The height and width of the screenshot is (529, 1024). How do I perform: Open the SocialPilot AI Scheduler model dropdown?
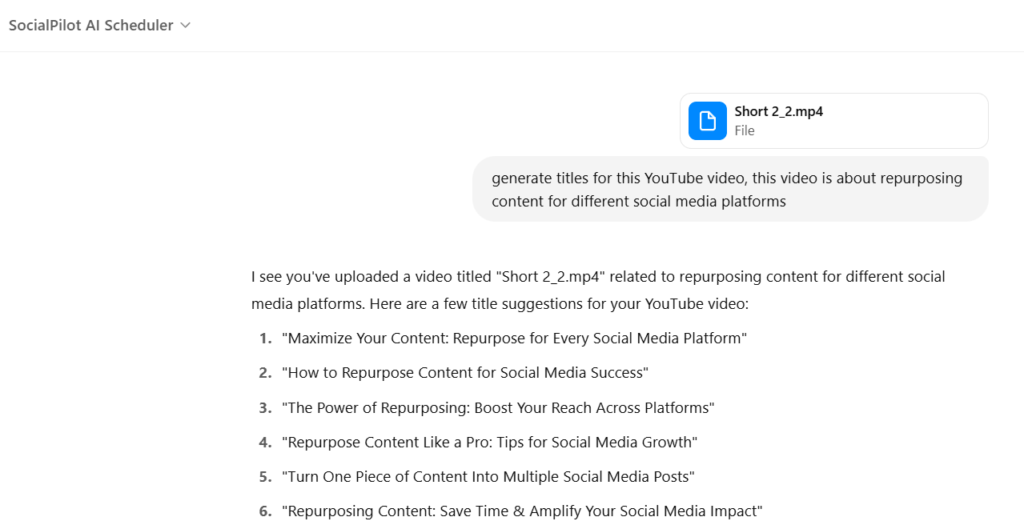99,25
